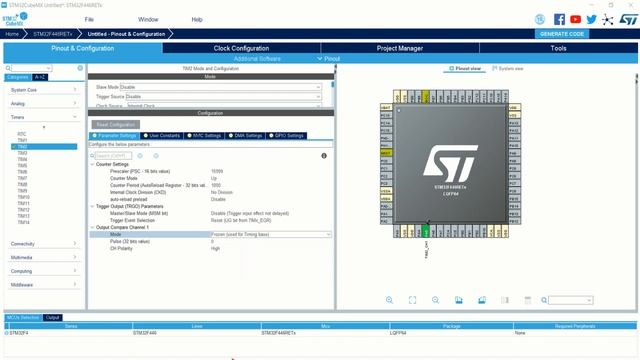Expand the System Core category

click(43, 90)
